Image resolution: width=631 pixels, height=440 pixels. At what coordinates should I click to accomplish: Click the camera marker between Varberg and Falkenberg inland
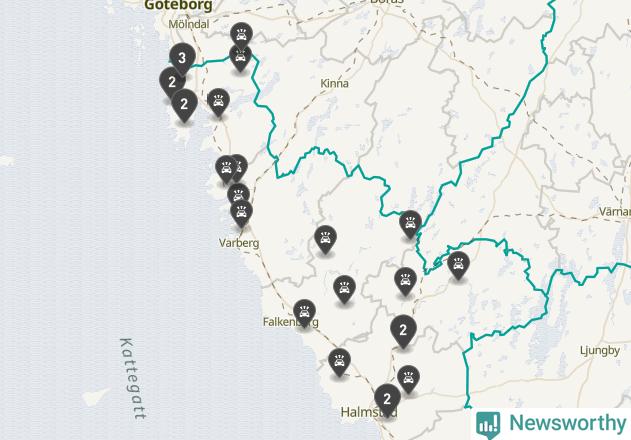(x=344, y=288)
